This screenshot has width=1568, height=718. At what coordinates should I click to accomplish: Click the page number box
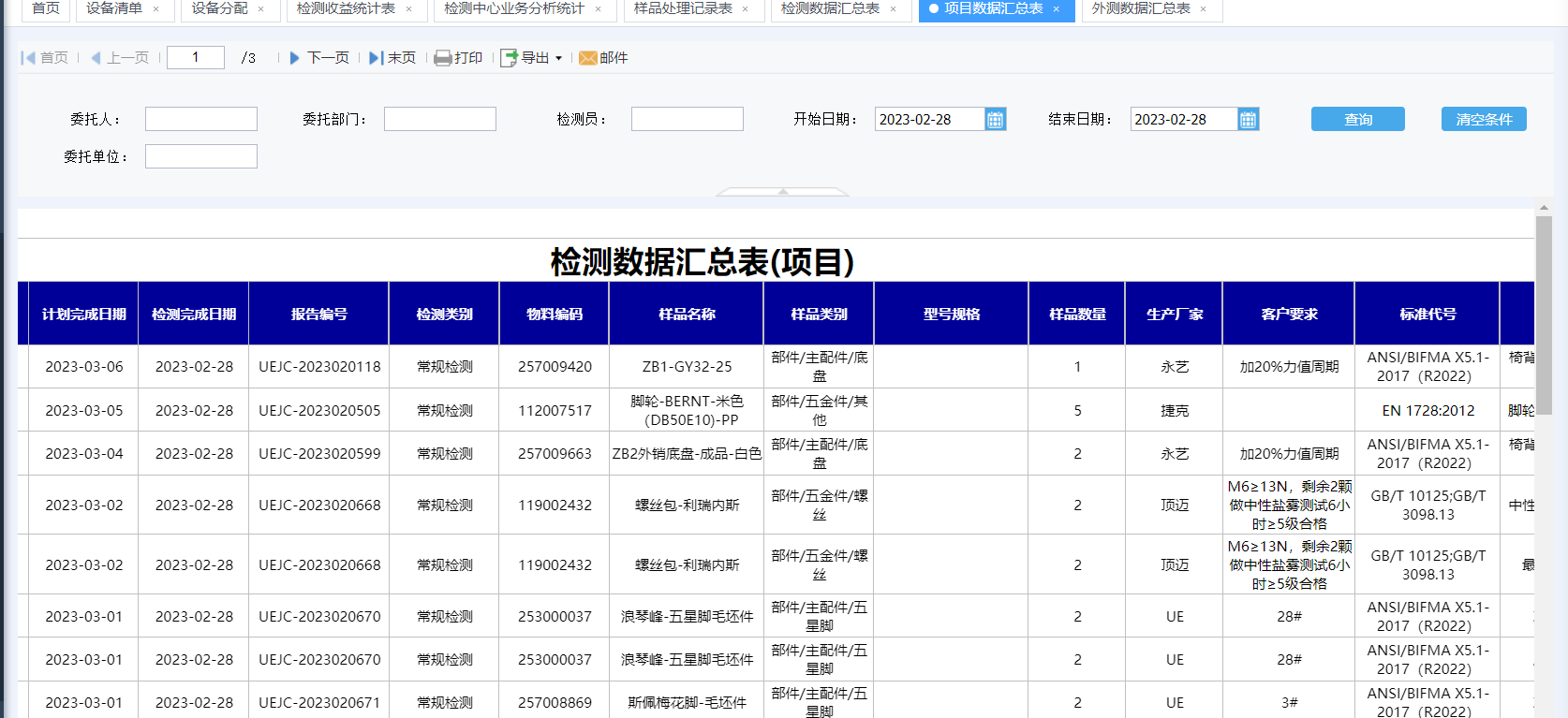click(196, 57)
